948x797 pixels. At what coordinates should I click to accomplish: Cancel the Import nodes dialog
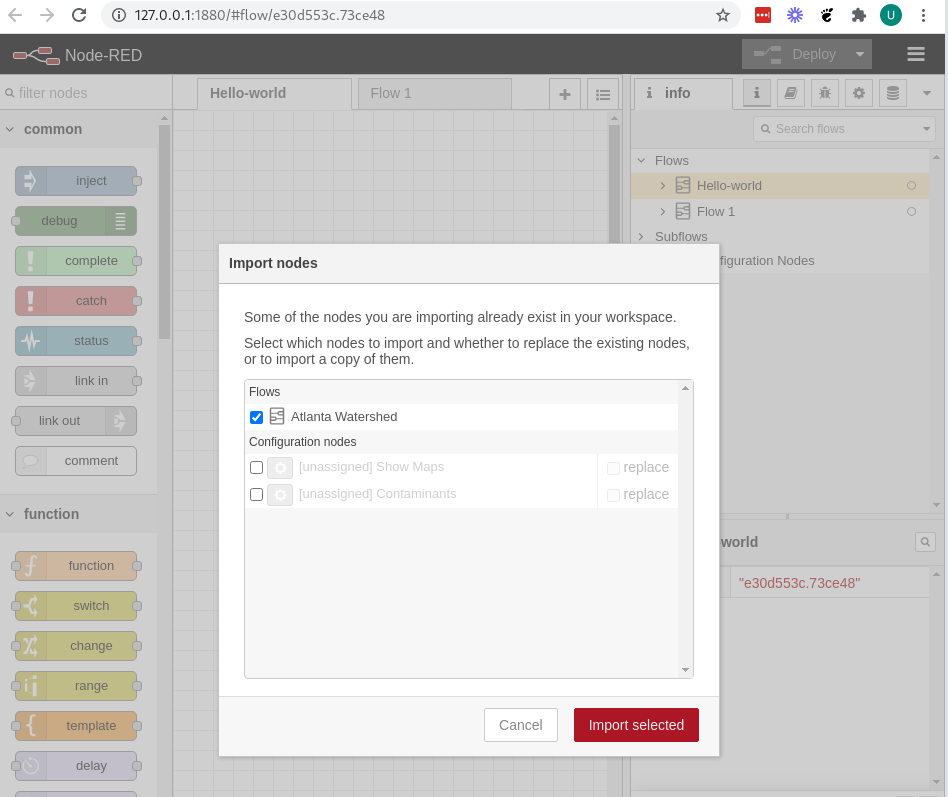point(520,725)
